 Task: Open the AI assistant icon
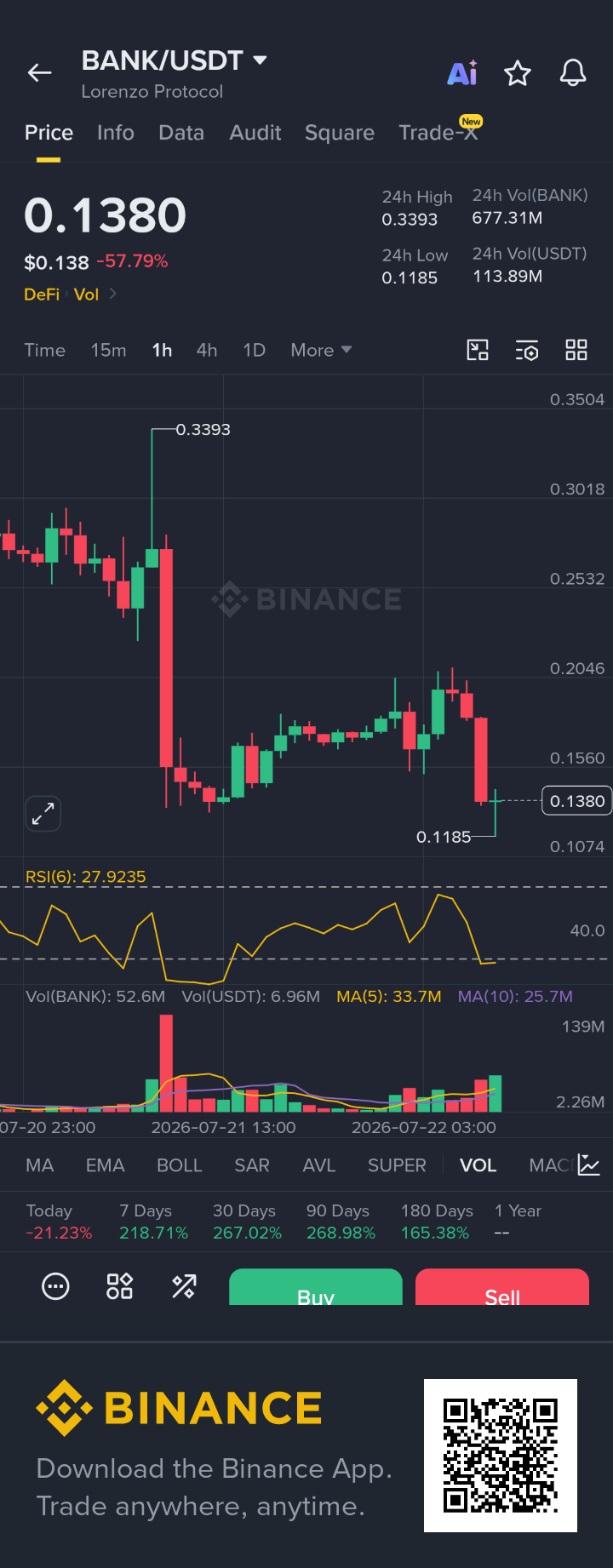[x=462, y=73]
